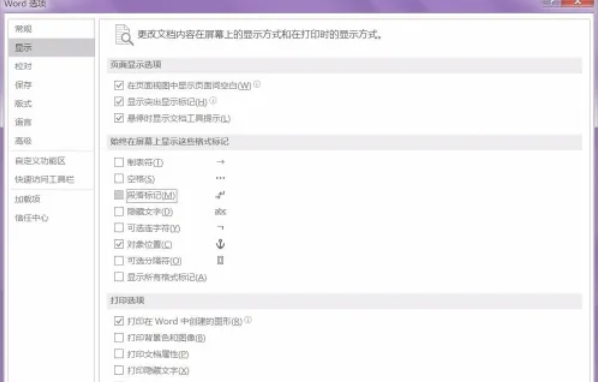This screenshot has width=598, height=382.
Task: Enable 打印文档属性(P) checkbox
Action: click(119, 354)
